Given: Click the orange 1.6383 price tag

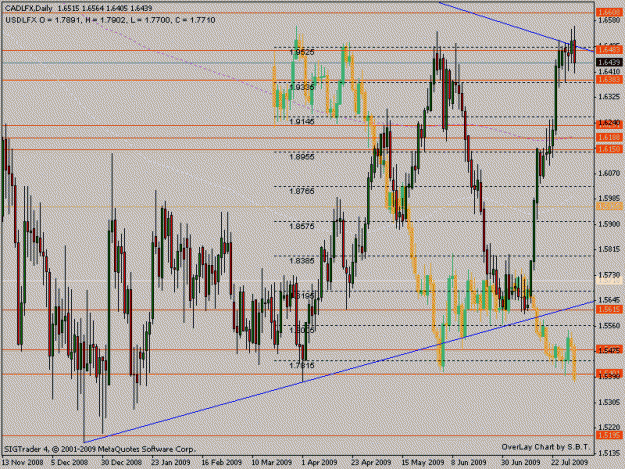Looking at the screenshot, I should pyautogui.click(x=609, y=80).
